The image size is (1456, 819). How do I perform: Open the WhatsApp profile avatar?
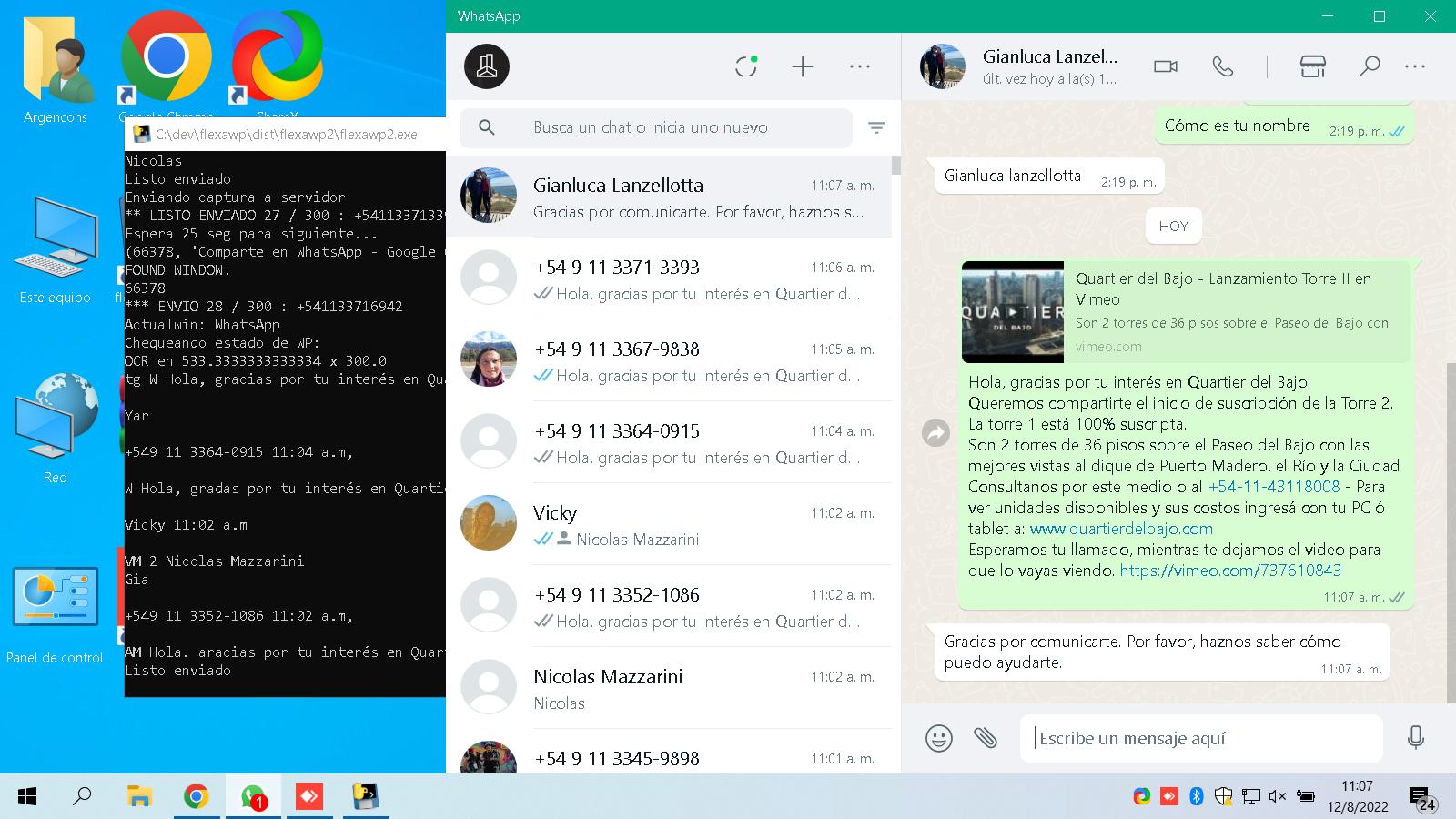coord(487,66)
